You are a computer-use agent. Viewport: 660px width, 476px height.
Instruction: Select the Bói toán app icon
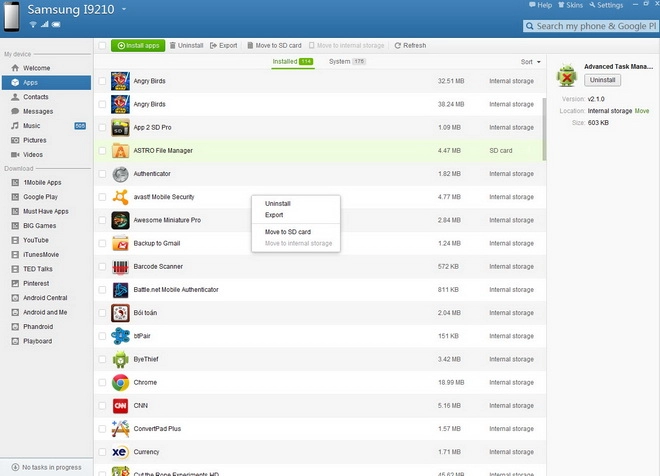coord(120,313)
